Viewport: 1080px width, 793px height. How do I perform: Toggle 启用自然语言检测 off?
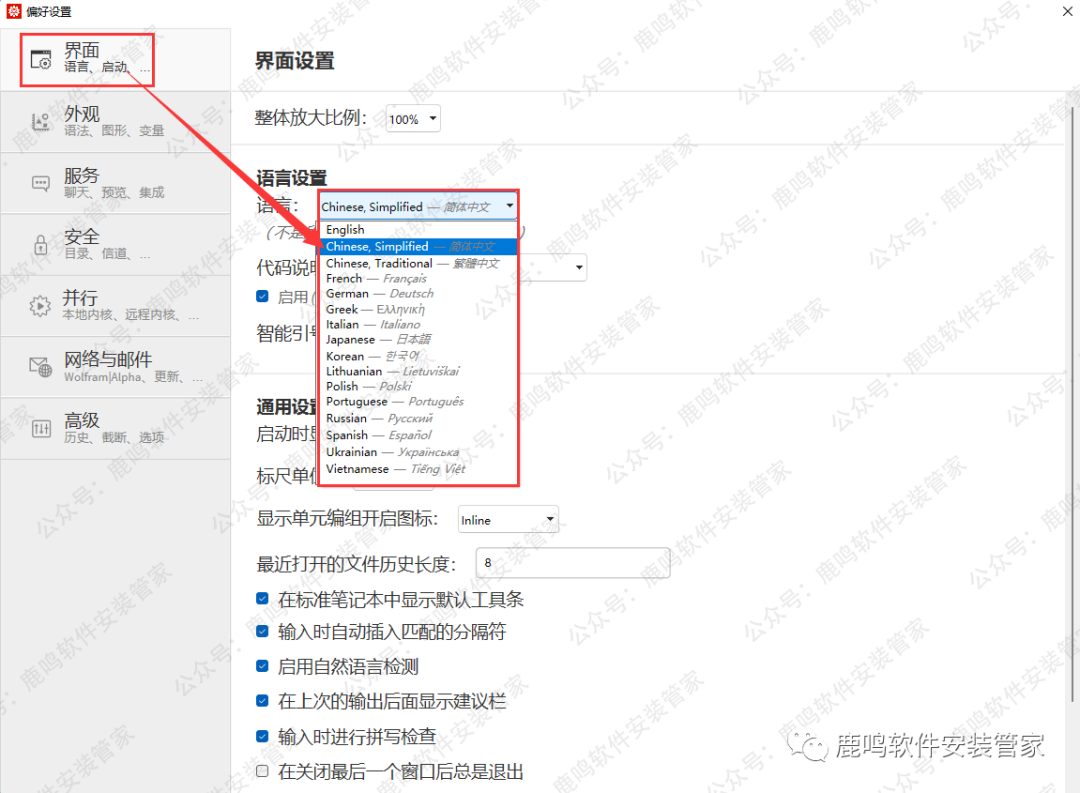pyautogui.click(x=262, y=666)
